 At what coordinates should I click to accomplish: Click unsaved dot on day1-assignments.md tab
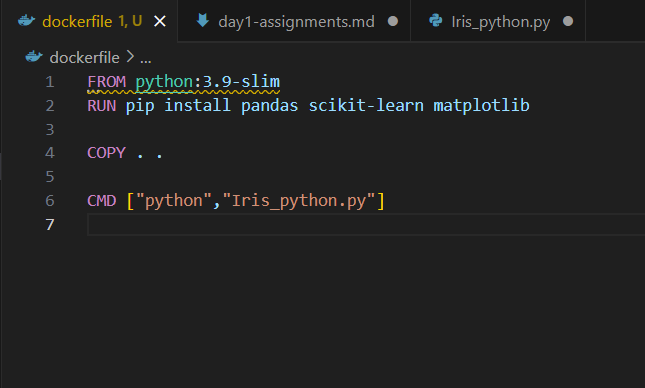393,21
